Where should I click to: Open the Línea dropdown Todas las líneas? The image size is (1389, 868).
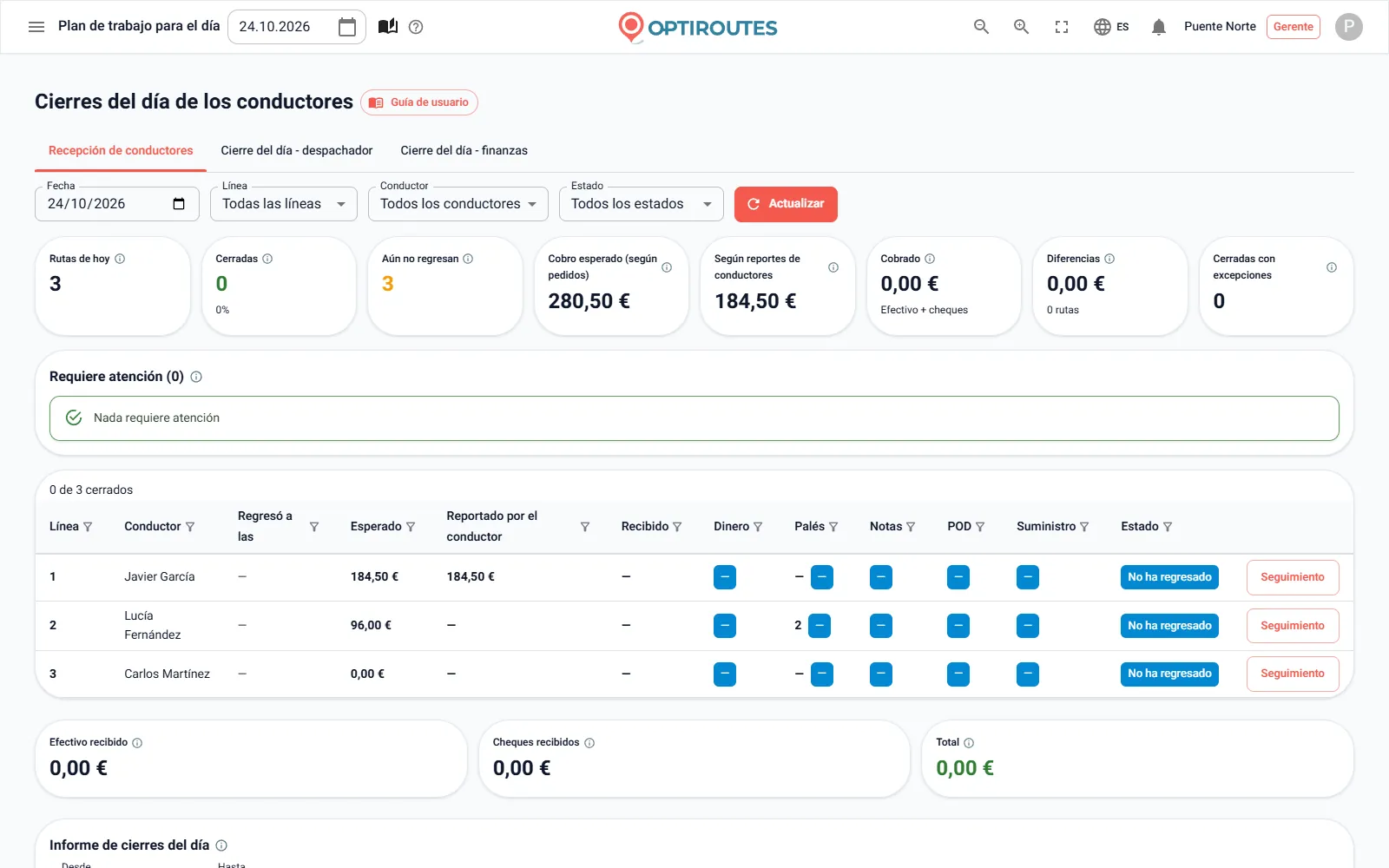[284, 204]
